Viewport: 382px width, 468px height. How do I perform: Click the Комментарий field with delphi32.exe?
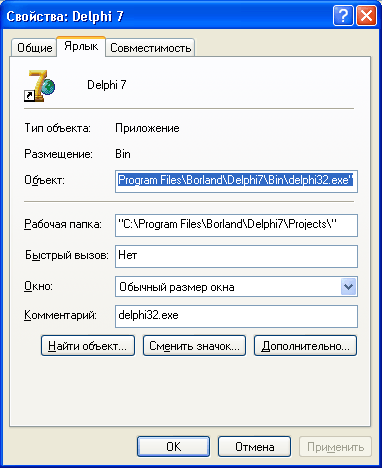236,316
